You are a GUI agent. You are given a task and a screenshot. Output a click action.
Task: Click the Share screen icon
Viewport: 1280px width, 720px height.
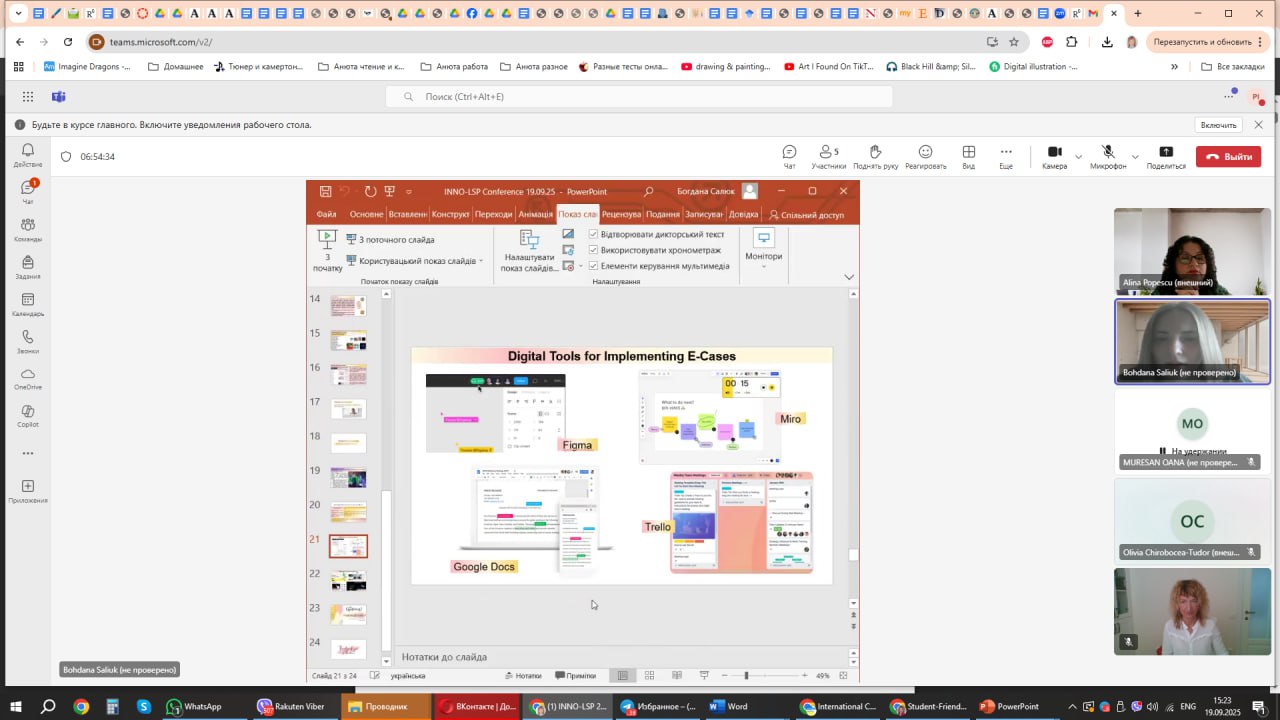pos(1166,156)
